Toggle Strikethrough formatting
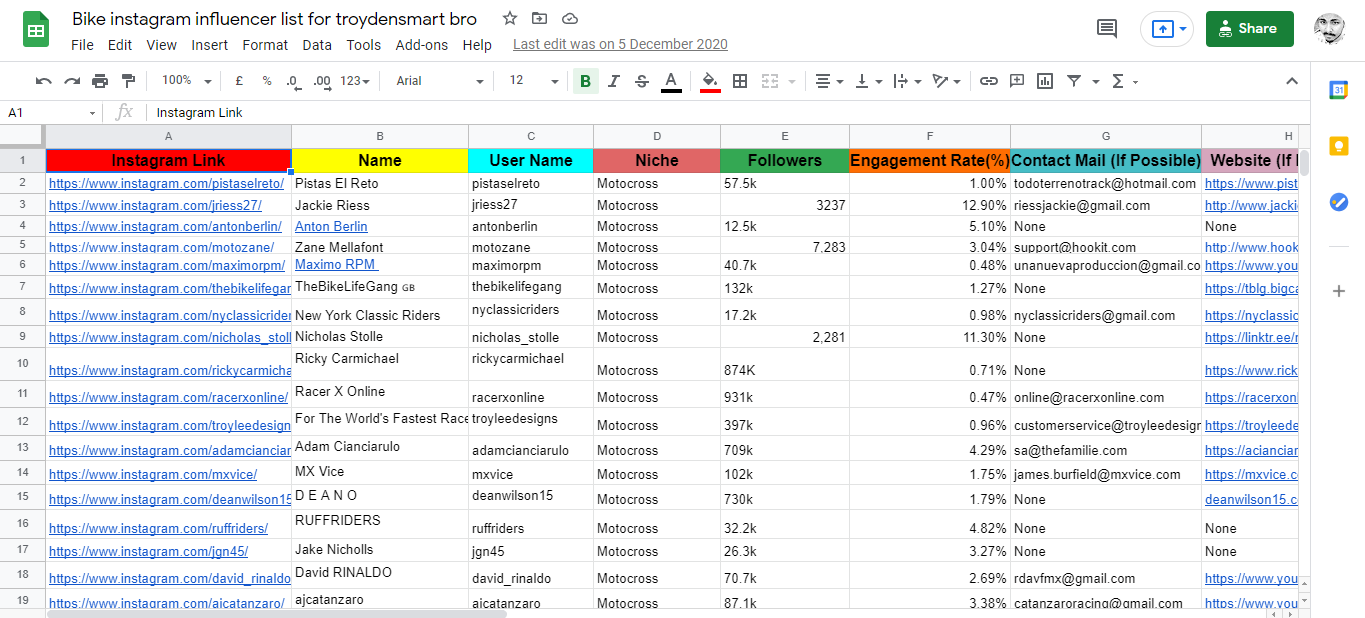This screenshot has width=1365, height=618. tap(642, 81)
